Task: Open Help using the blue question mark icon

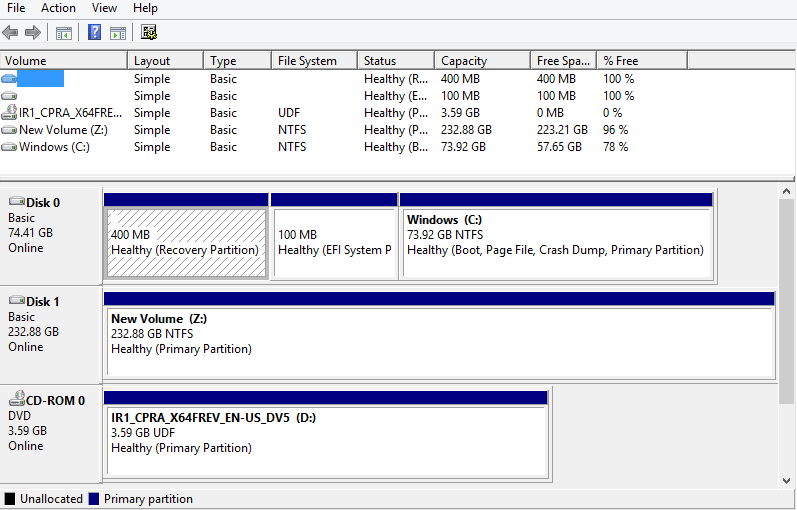Action: (x=94, y=33)
